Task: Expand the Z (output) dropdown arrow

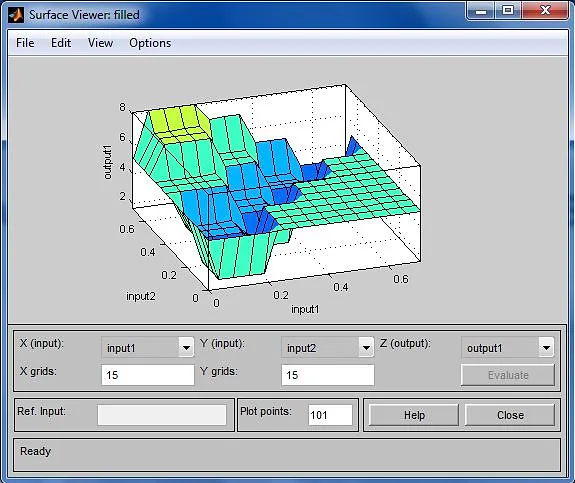Action: click(x=546, y=347)
